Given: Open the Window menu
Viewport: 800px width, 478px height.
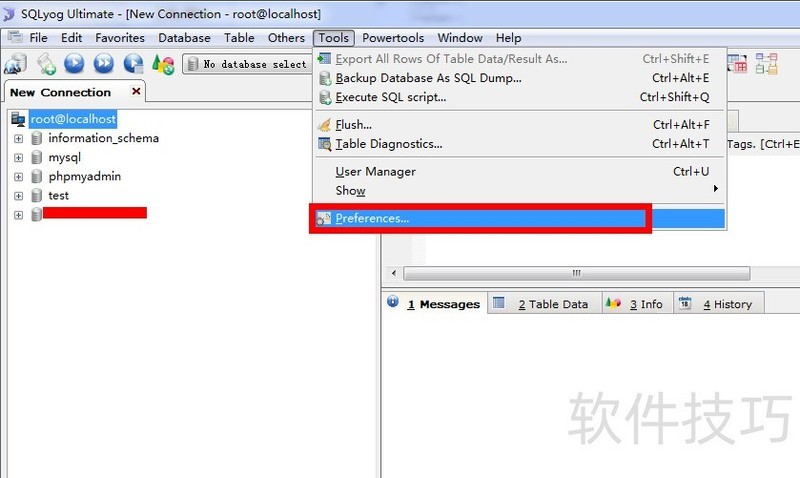Looking at the screenshot, I should pos(460,38).
